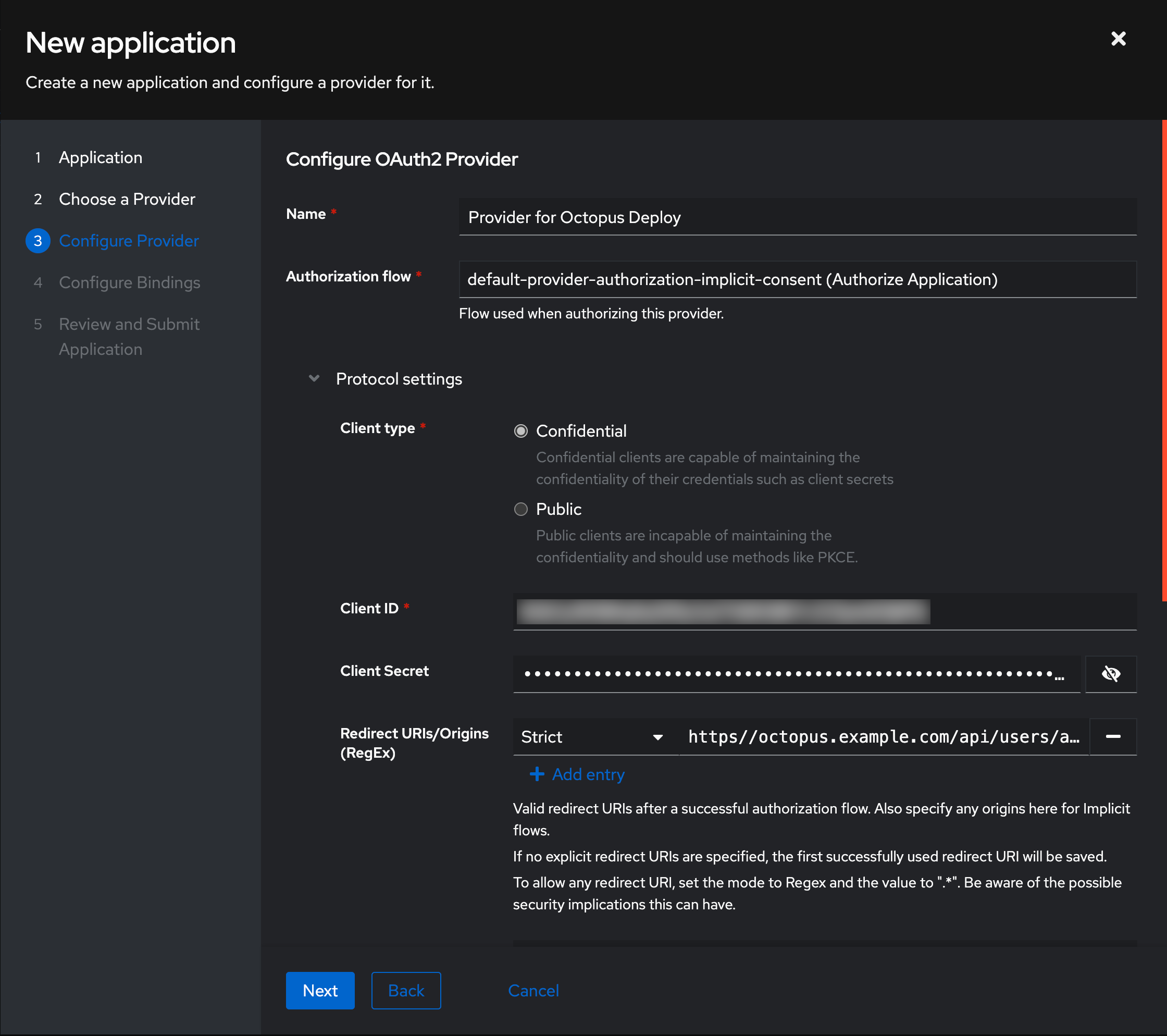Click the step 3 numbered circle indicator
The height and width of the screenshot is (1036, 1167).
pyautogui.click(x=38, y=240)
